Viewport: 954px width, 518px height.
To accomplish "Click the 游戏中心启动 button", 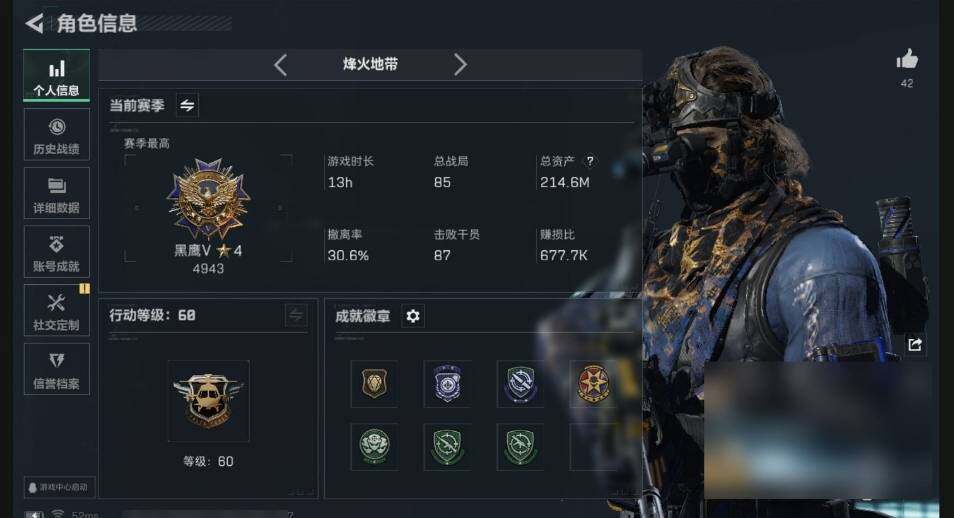I will pos(60,488).
